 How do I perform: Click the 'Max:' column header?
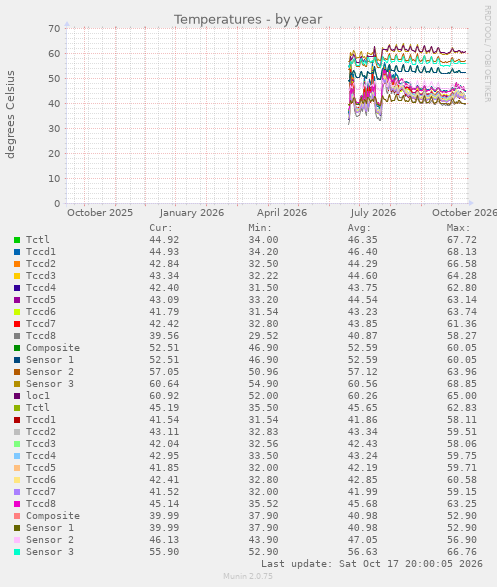coord(458,228)
